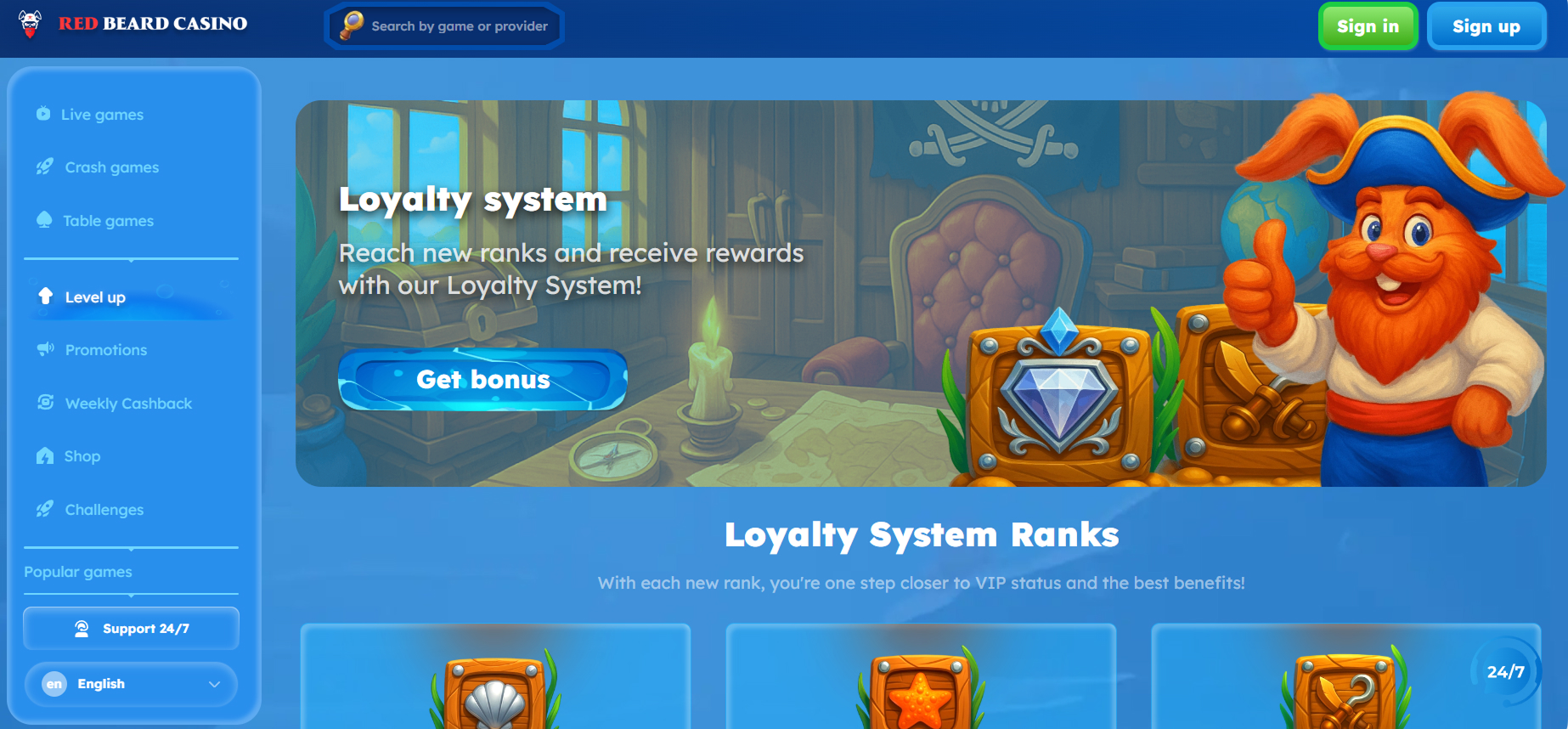Click the green Sign in button
This screenshot has height=729, width=1568.
tap(1368, 26)
